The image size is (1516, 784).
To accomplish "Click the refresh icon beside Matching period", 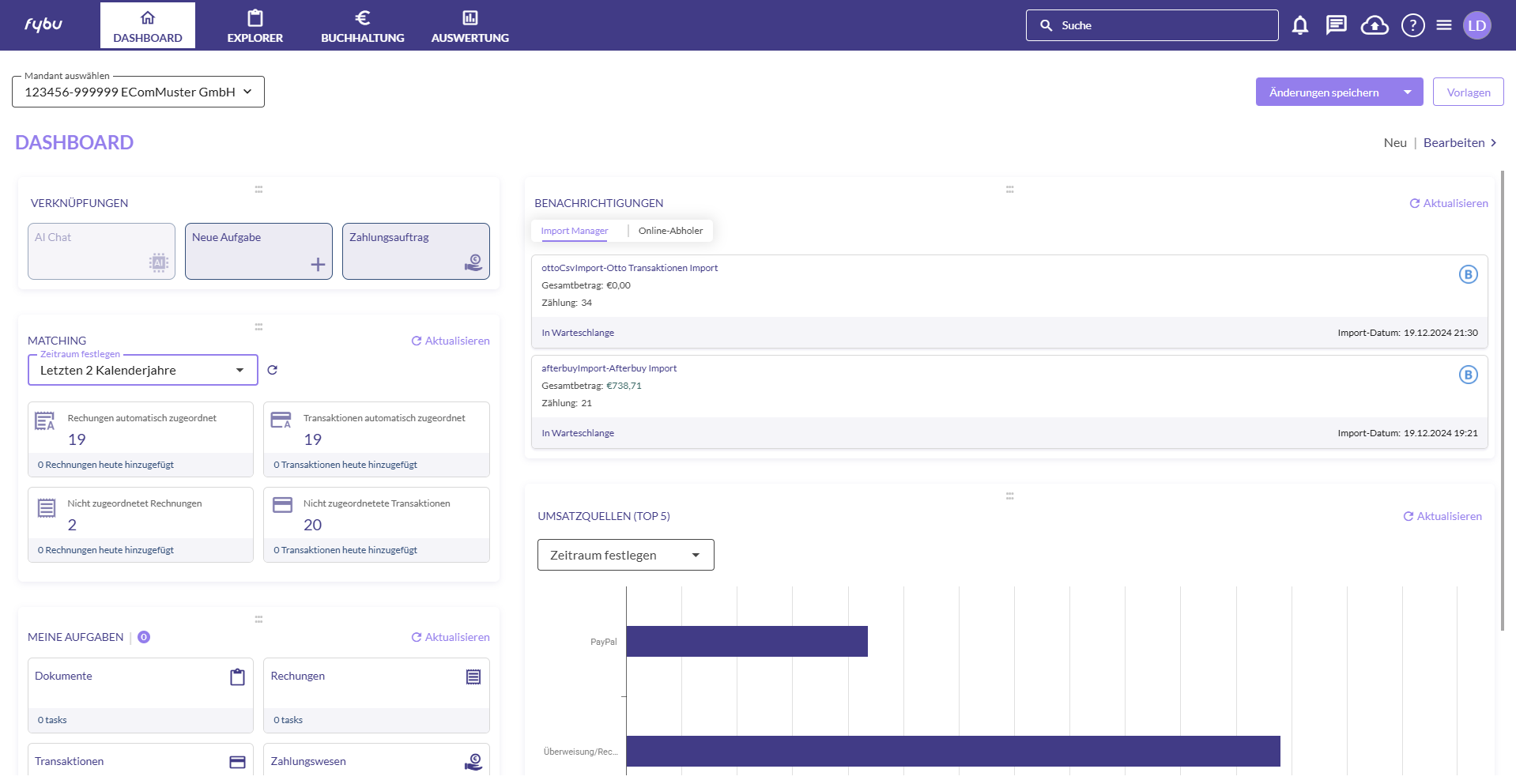I will tap(273, 370).
